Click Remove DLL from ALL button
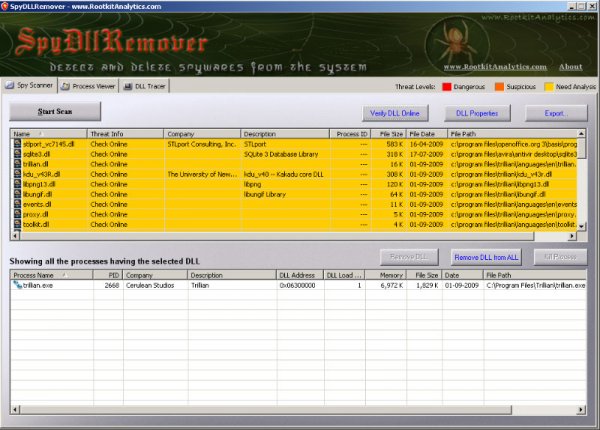The image size is (600, 430). tap(486, 257)
